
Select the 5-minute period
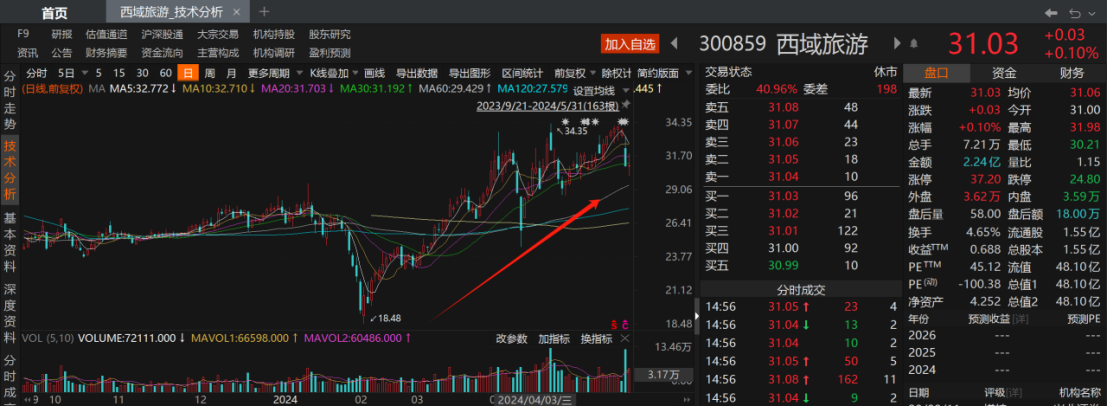pyautogui.click(x=99, y=73)
